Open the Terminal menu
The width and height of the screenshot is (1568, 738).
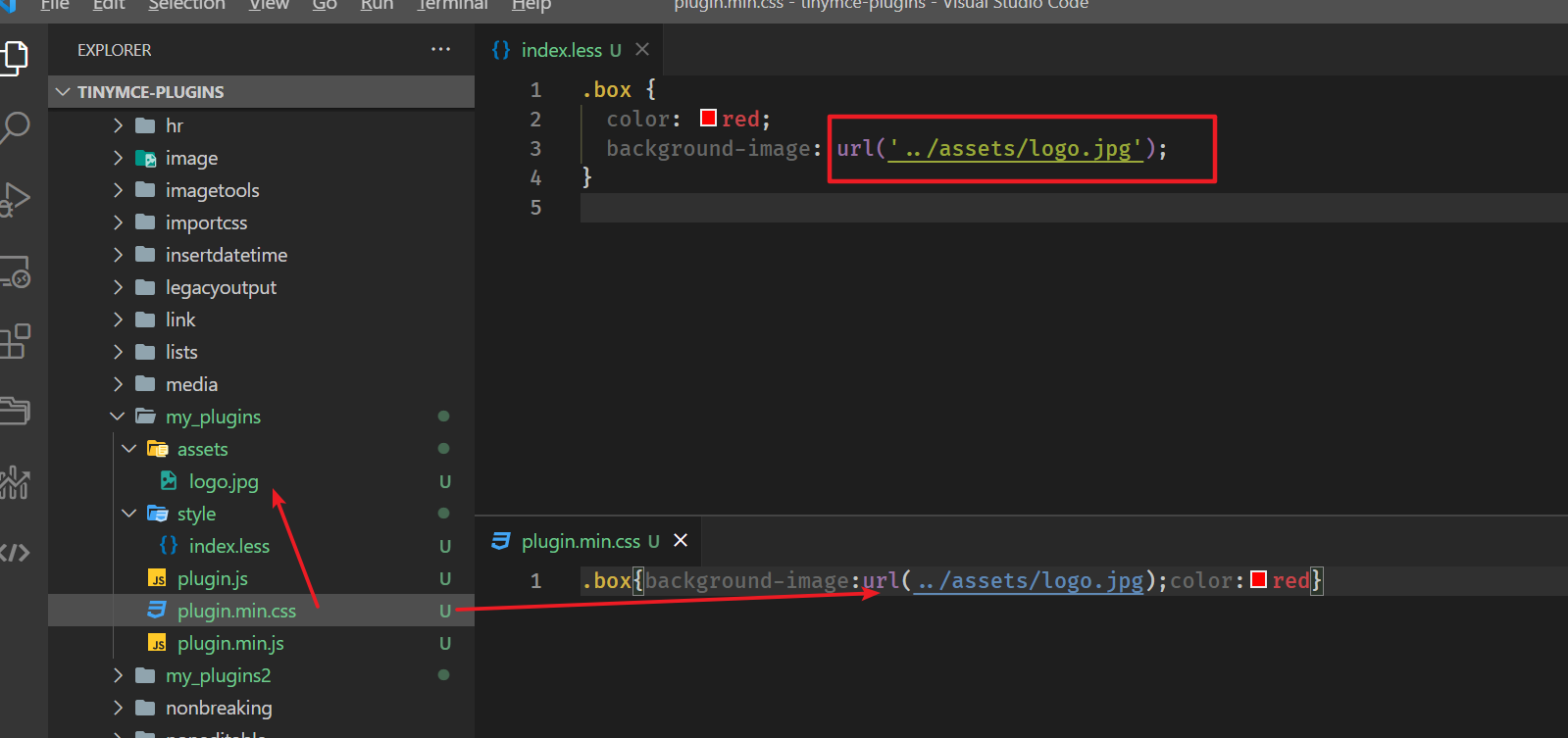tap(453, 5)
